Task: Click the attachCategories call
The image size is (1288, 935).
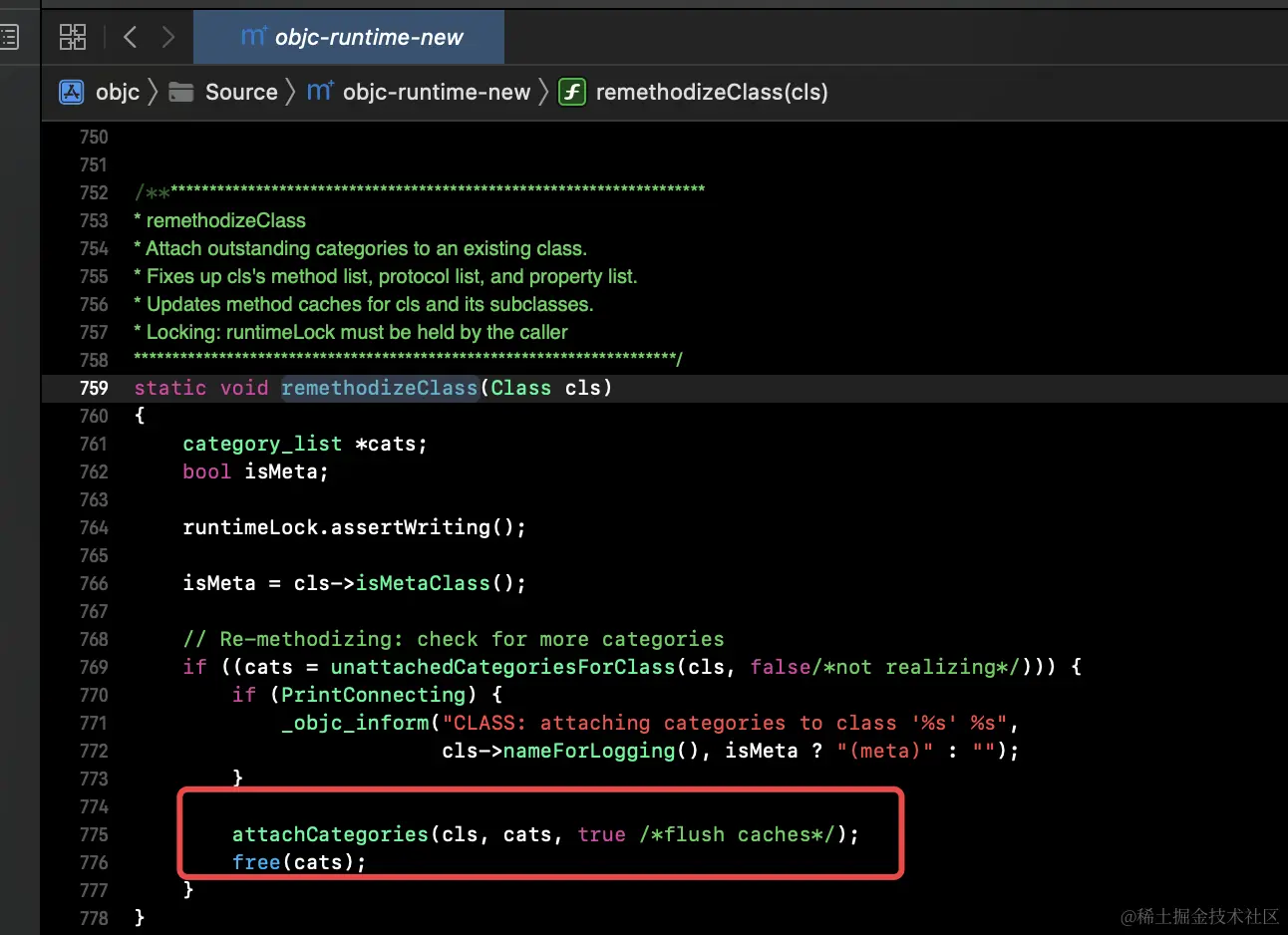Action: click(x=330, y=834)
